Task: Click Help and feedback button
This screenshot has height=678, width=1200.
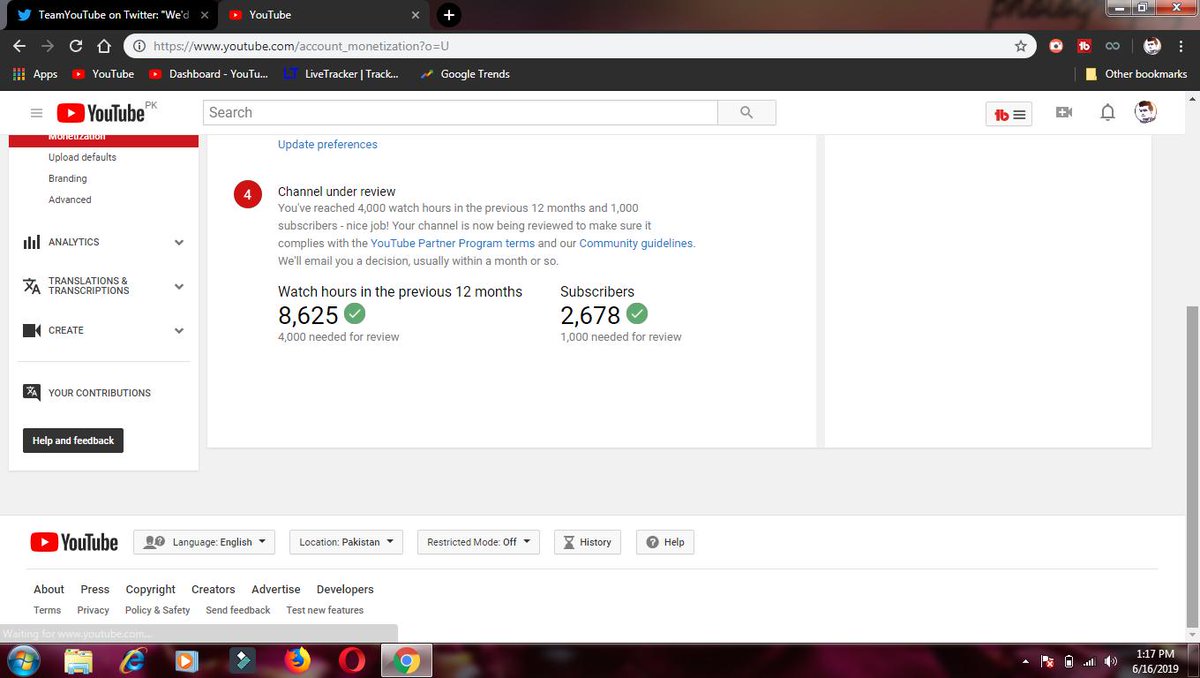Action: coord(73,440)
